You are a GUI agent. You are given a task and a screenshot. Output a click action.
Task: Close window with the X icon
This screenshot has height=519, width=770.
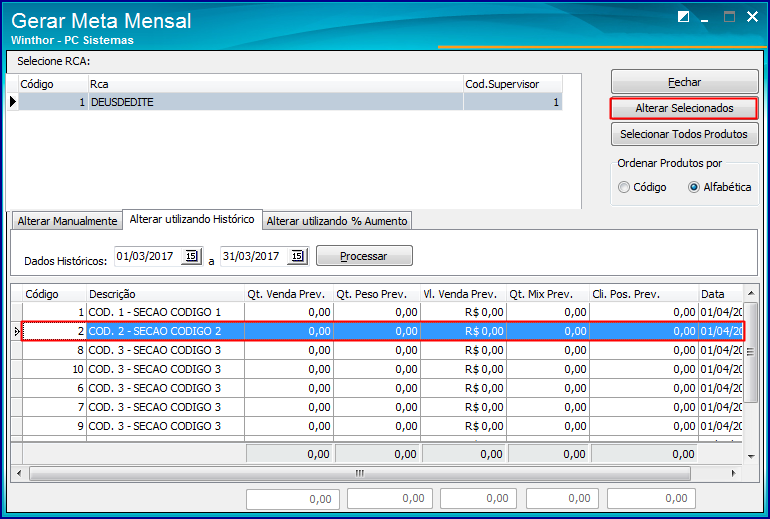[x=752, y=17]
